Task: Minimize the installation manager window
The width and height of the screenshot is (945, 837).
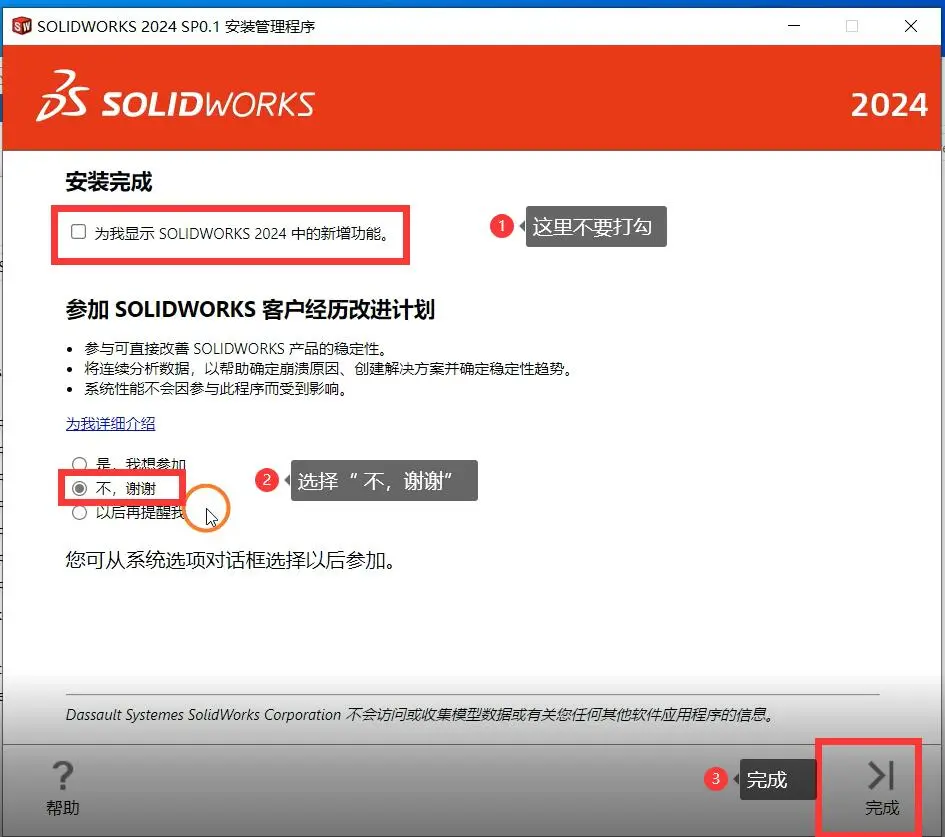Action: click(x=794, y=26)
